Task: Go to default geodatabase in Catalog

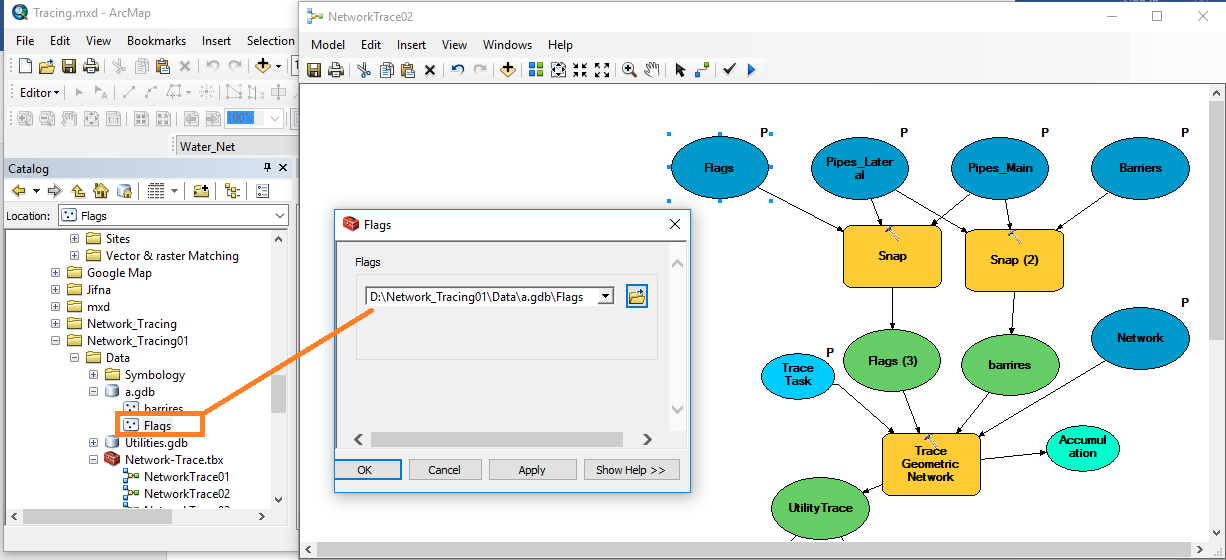Action: click(x=124, y=191)
